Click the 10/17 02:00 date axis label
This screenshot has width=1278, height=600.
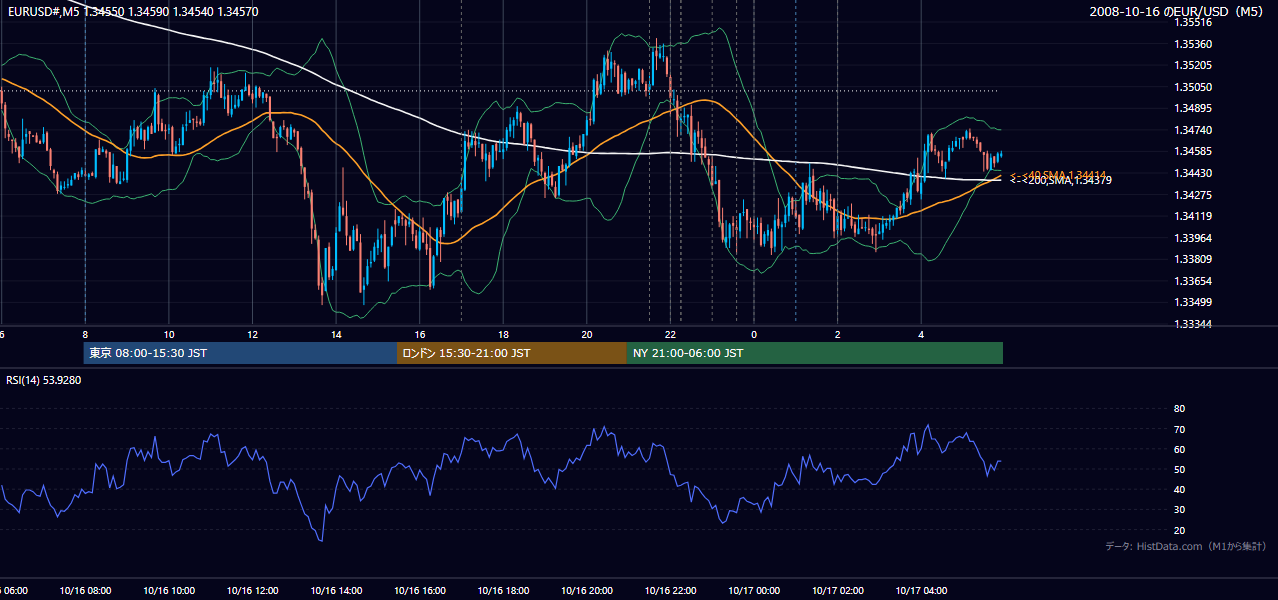pyautogui.click(x=838, y=591)
